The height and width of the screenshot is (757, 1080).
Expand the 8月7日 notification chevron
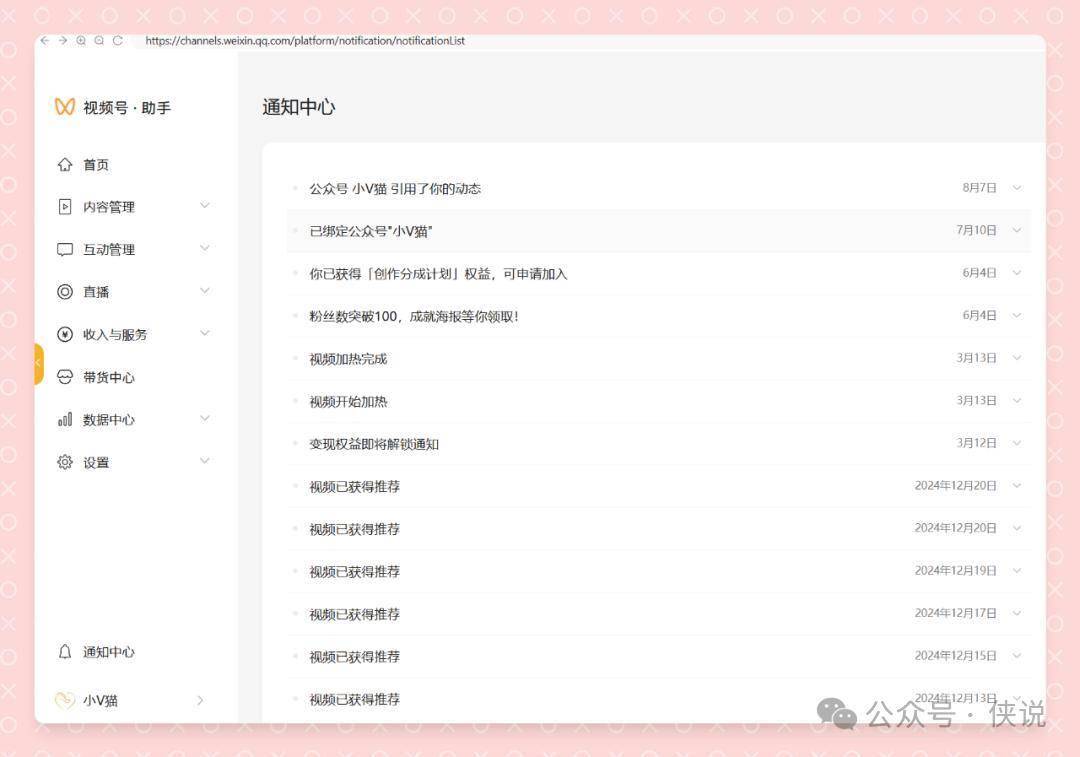[1017, 188]
